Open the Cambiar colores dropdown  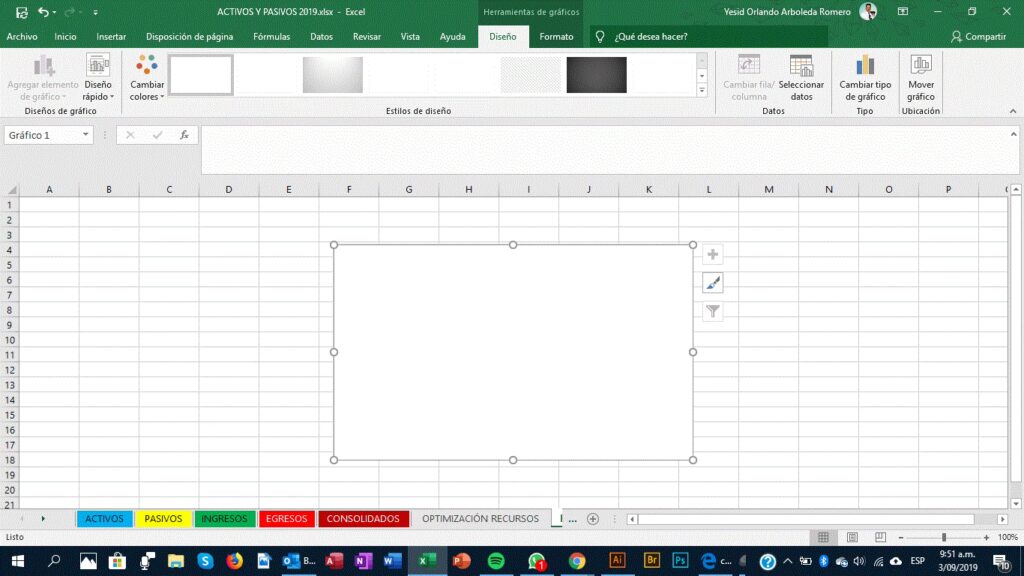[x=147, y=78]
